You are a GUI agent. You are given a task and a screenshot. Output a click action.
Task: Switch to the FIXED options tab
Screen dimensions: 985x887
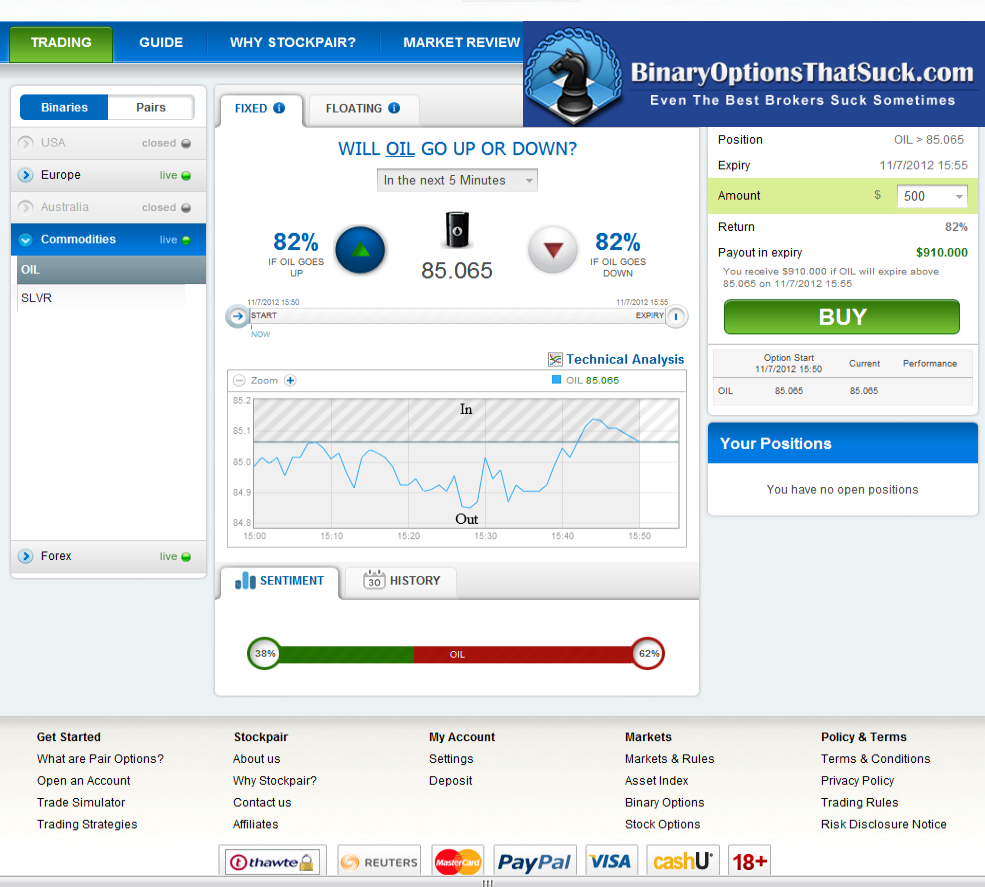click(260, 109)
